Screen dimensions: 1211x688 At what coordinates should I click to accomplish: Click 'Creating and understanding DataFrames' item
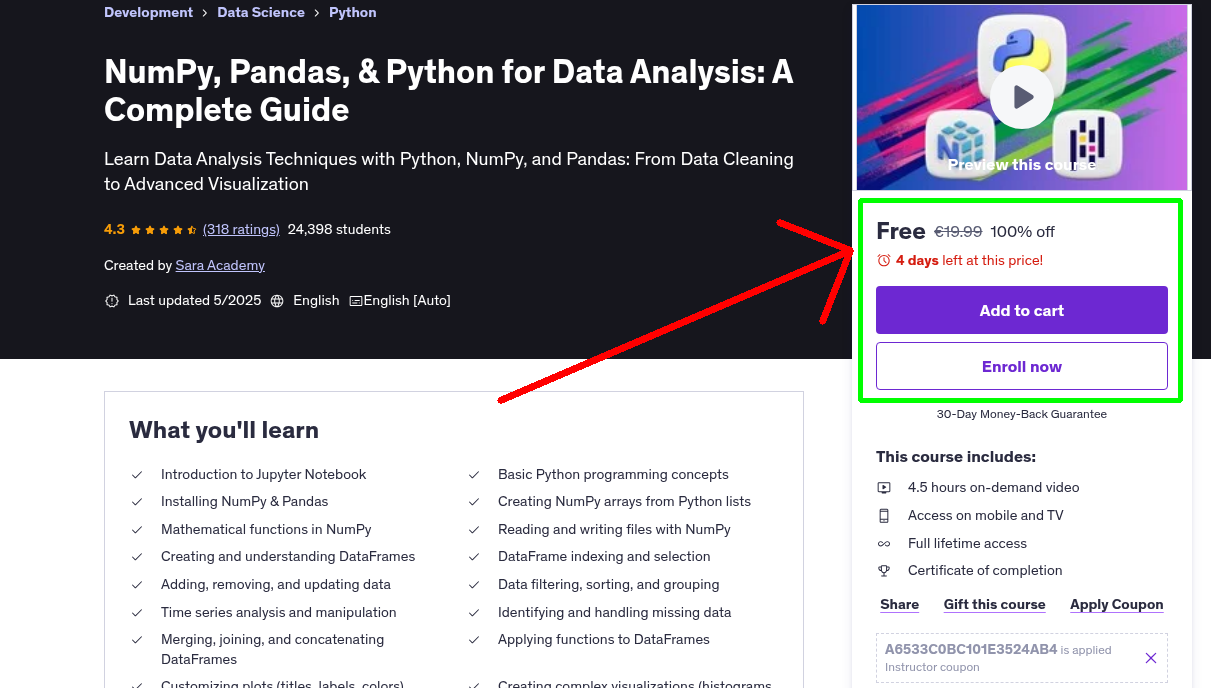(288, 556)
